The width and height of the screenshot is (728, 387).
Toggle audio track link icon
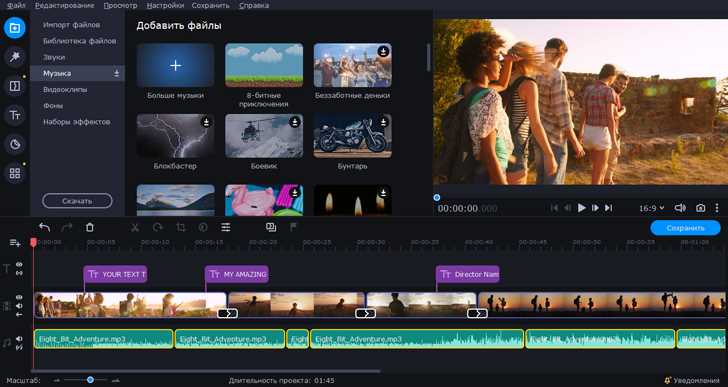[19, 348]
